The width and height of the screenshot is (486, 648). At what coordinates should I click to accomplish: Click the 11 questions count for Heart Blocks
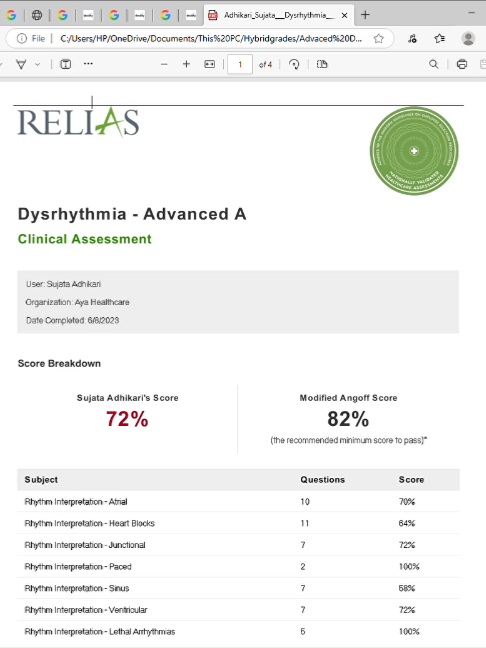point(305,523)
